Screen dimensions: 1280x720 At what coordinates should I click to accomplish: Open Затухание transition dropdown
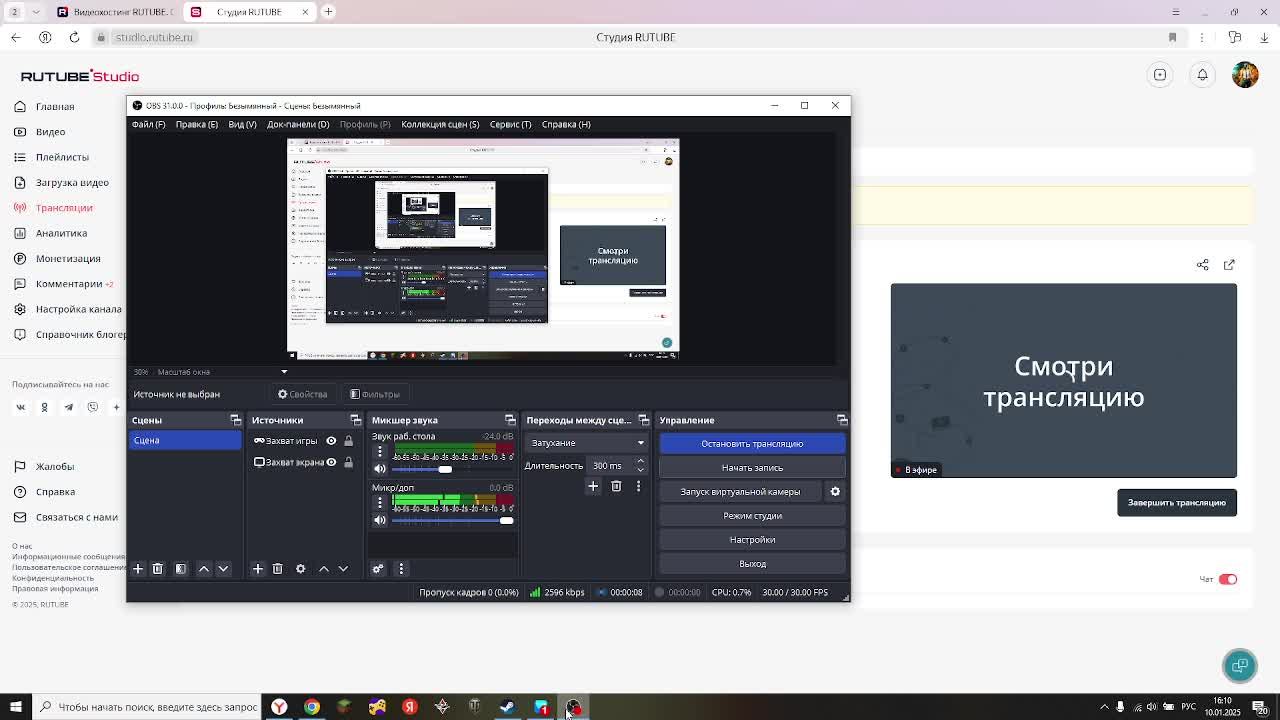point(586,443)
